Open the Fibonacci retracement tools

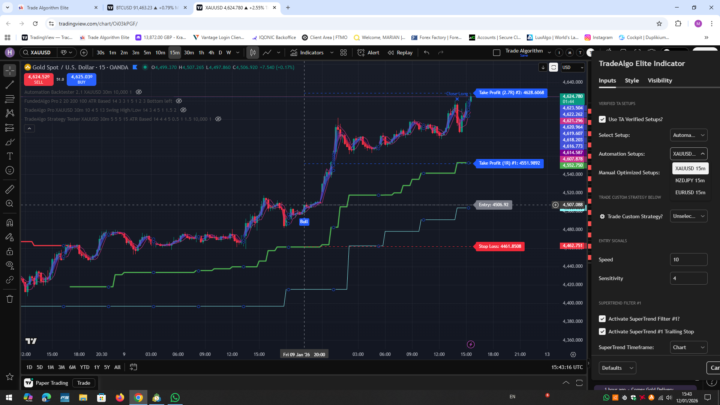pyautogui.click(x=10, y=99)
